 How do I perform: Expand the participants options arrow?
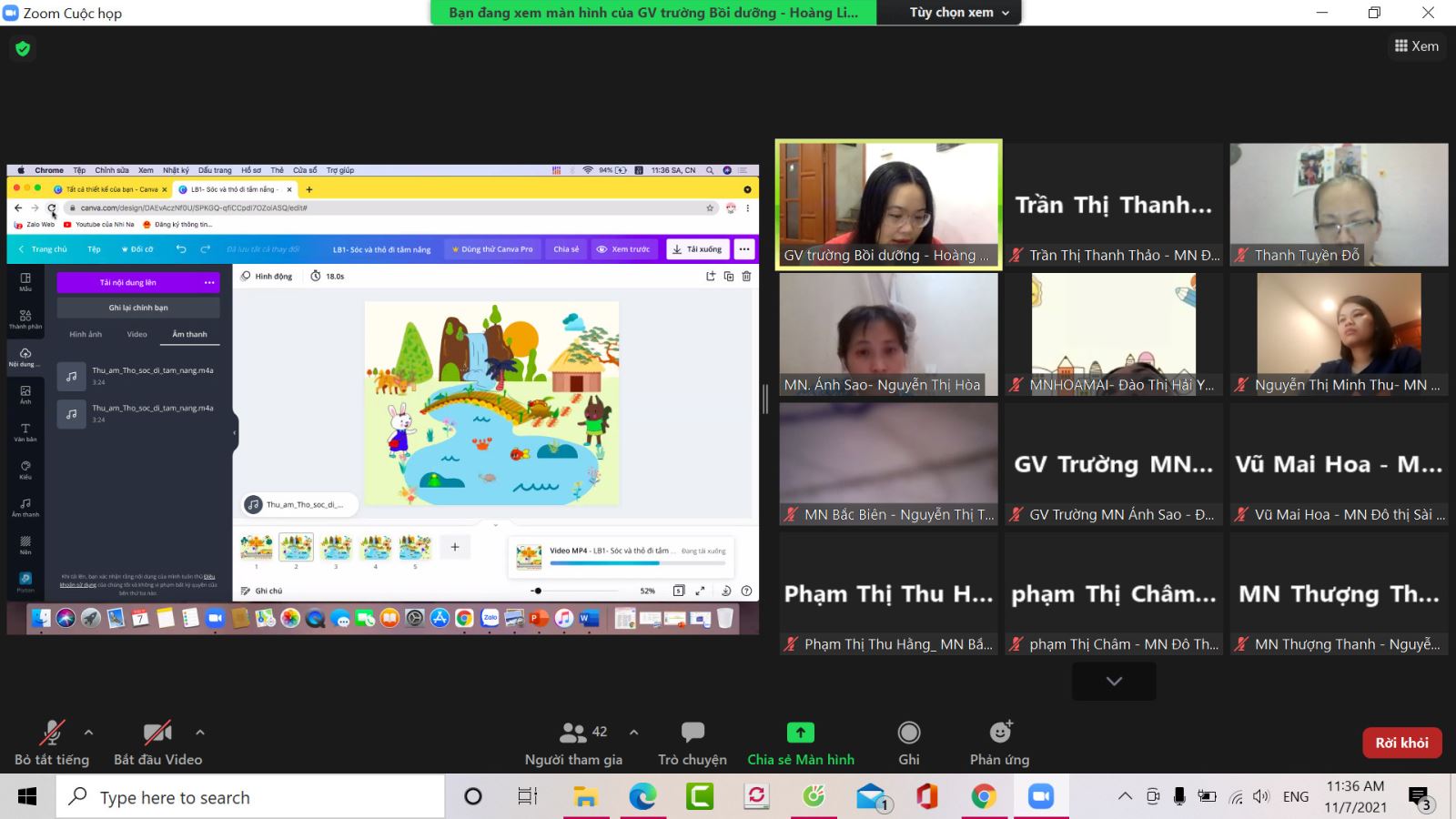pos(633,732)
